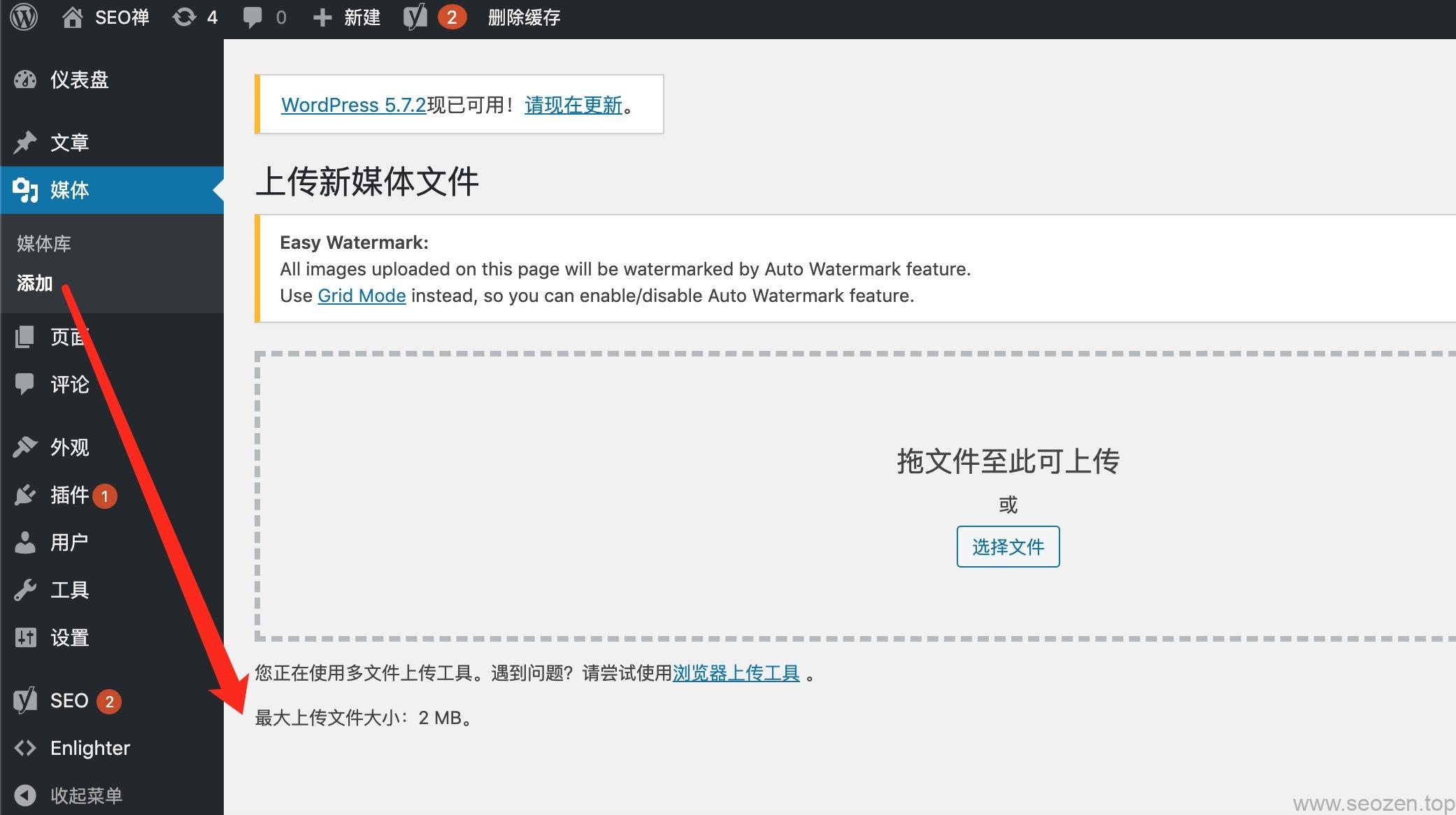The width and height of the screenshot is (1456, 815).
Task: Click the 最大上传文件大小：2 MB text
Action: tap(364, 718)
